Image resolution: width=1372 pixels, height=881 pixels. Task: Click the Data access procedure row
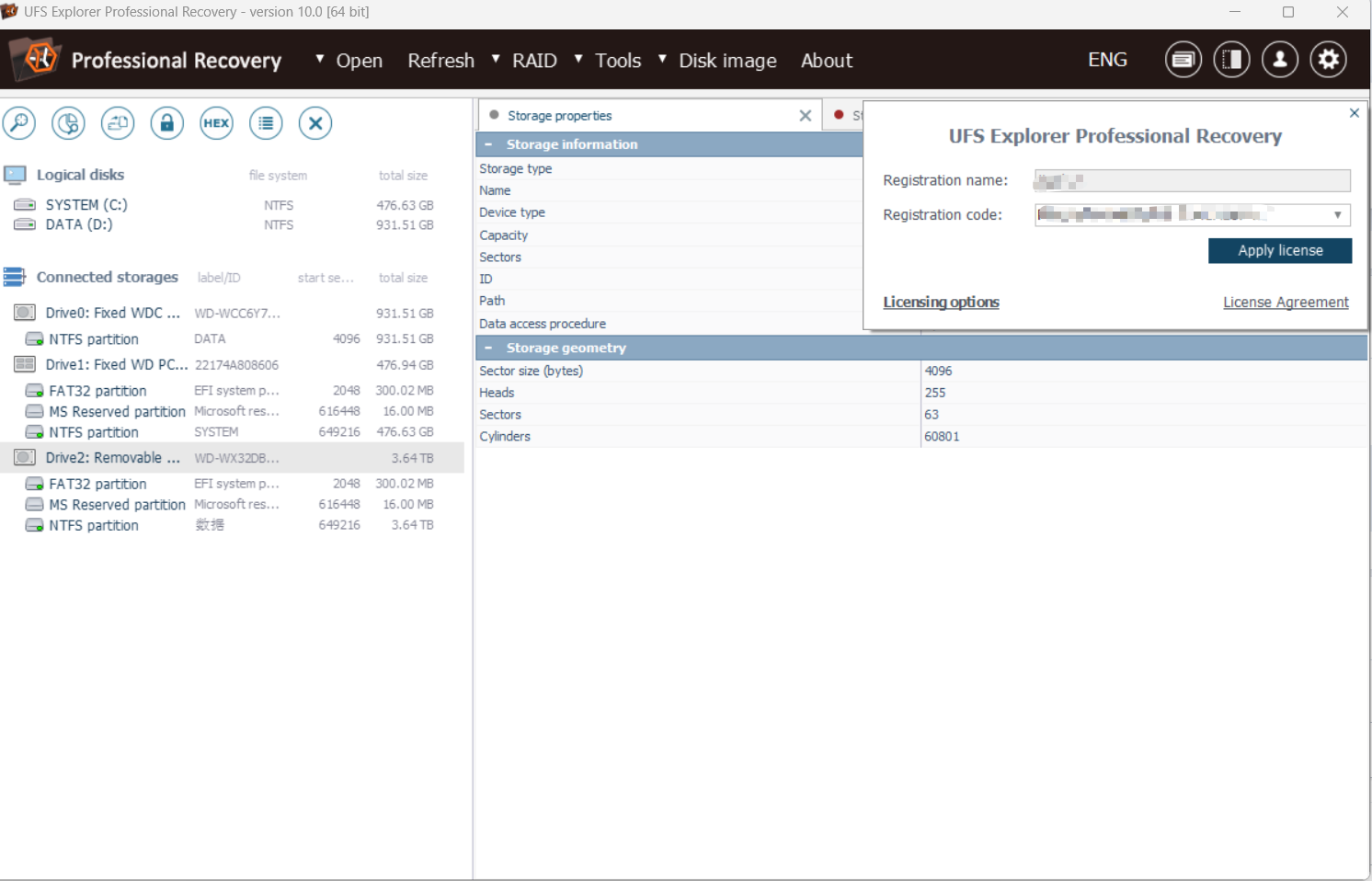(x=669, y=324)
